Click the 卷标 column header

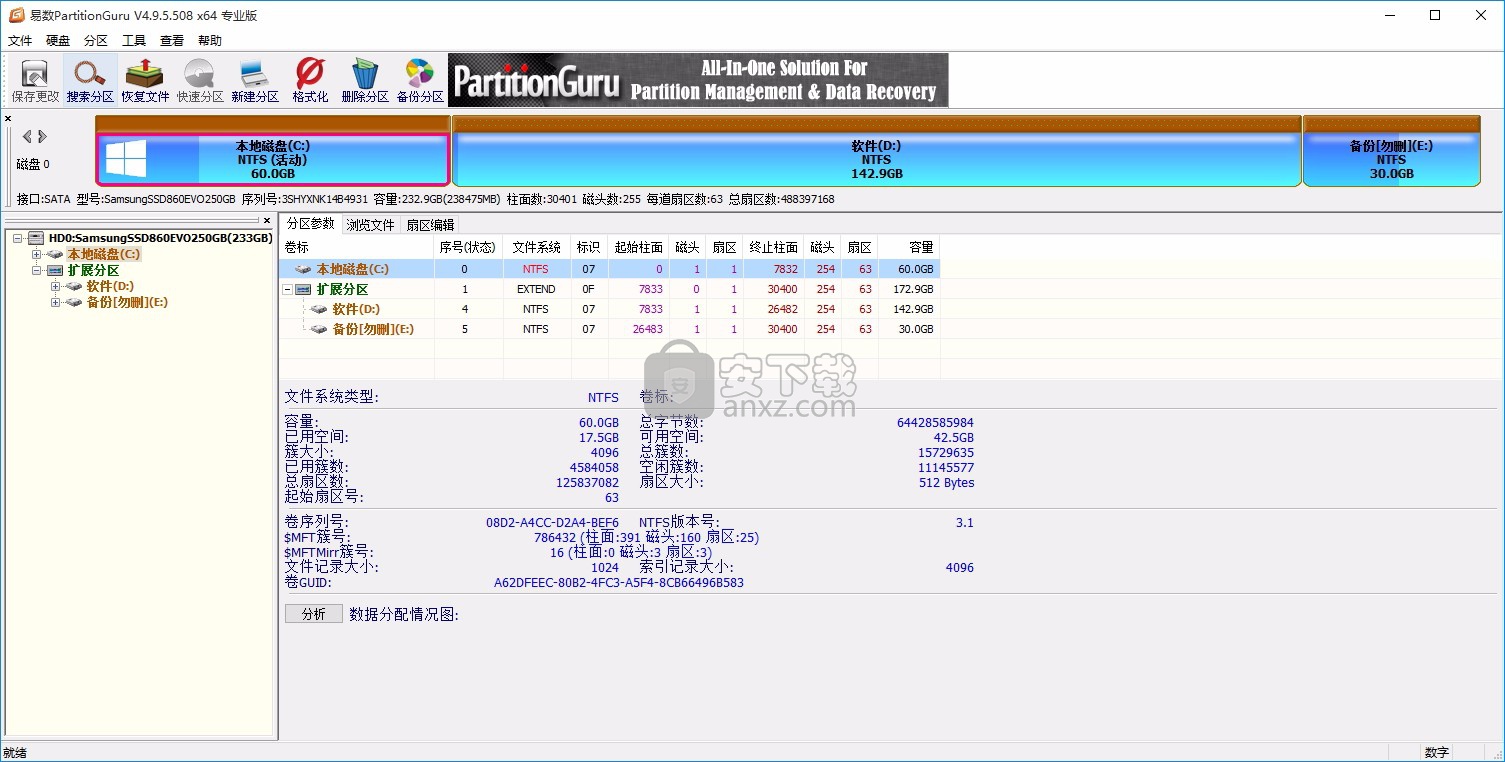pos(356,247)
